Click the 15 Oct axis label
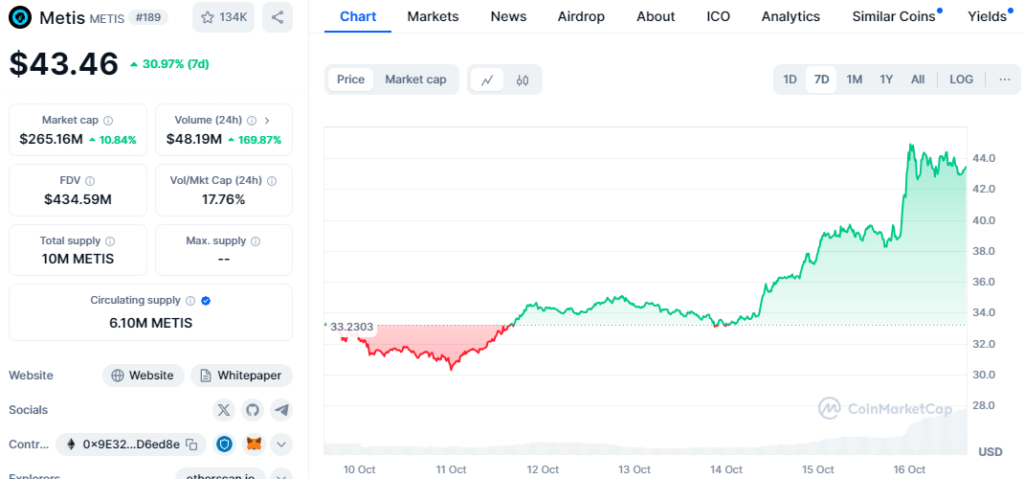Screen dimensions: 1024x479 (x=818, y=469)
